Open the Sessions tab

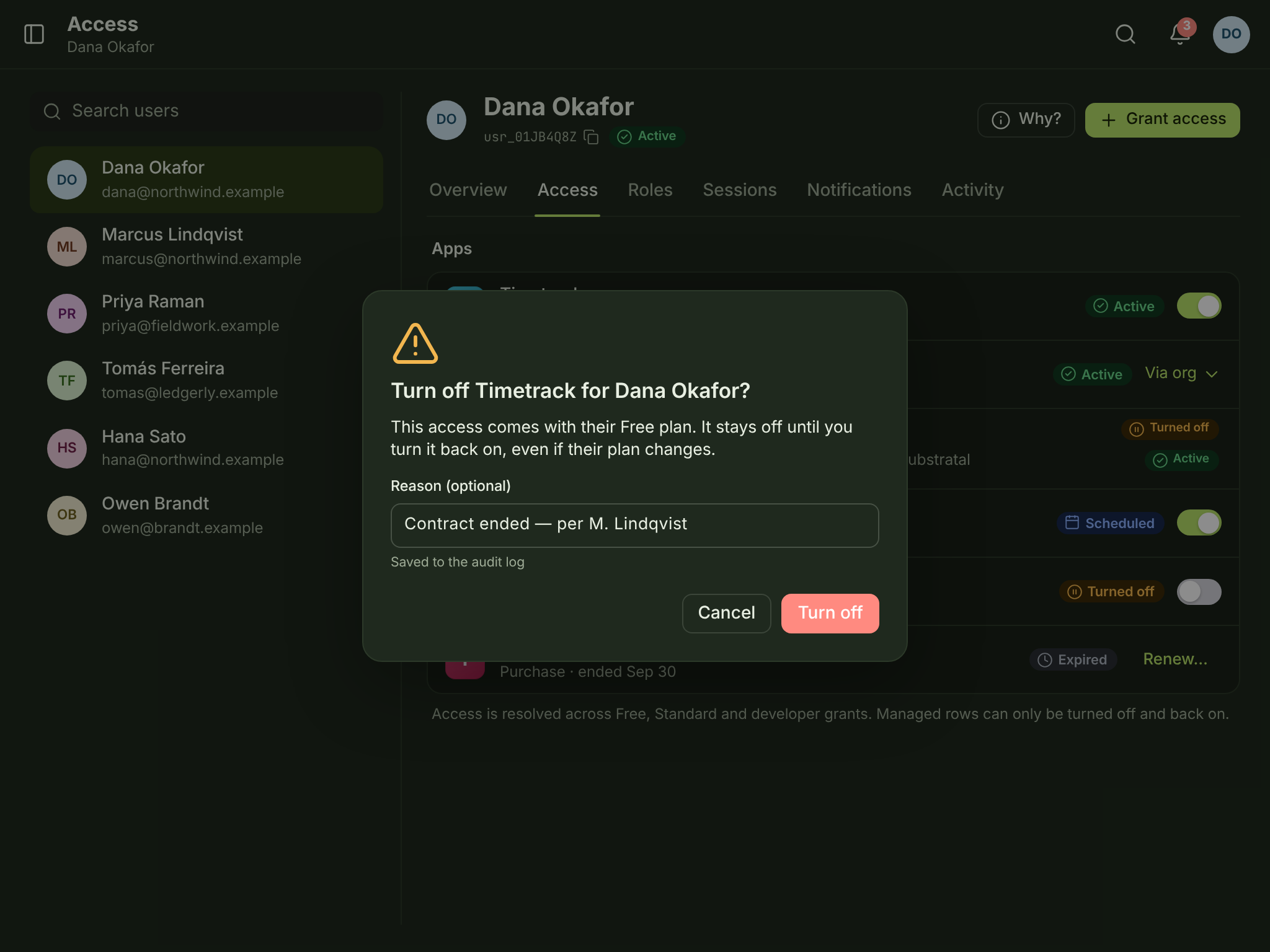point(739,190)
